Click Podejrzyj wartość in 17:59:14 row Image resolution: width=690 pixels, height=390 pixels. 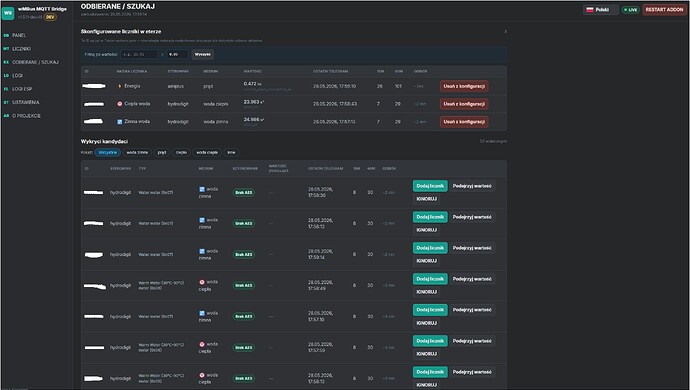472,248
